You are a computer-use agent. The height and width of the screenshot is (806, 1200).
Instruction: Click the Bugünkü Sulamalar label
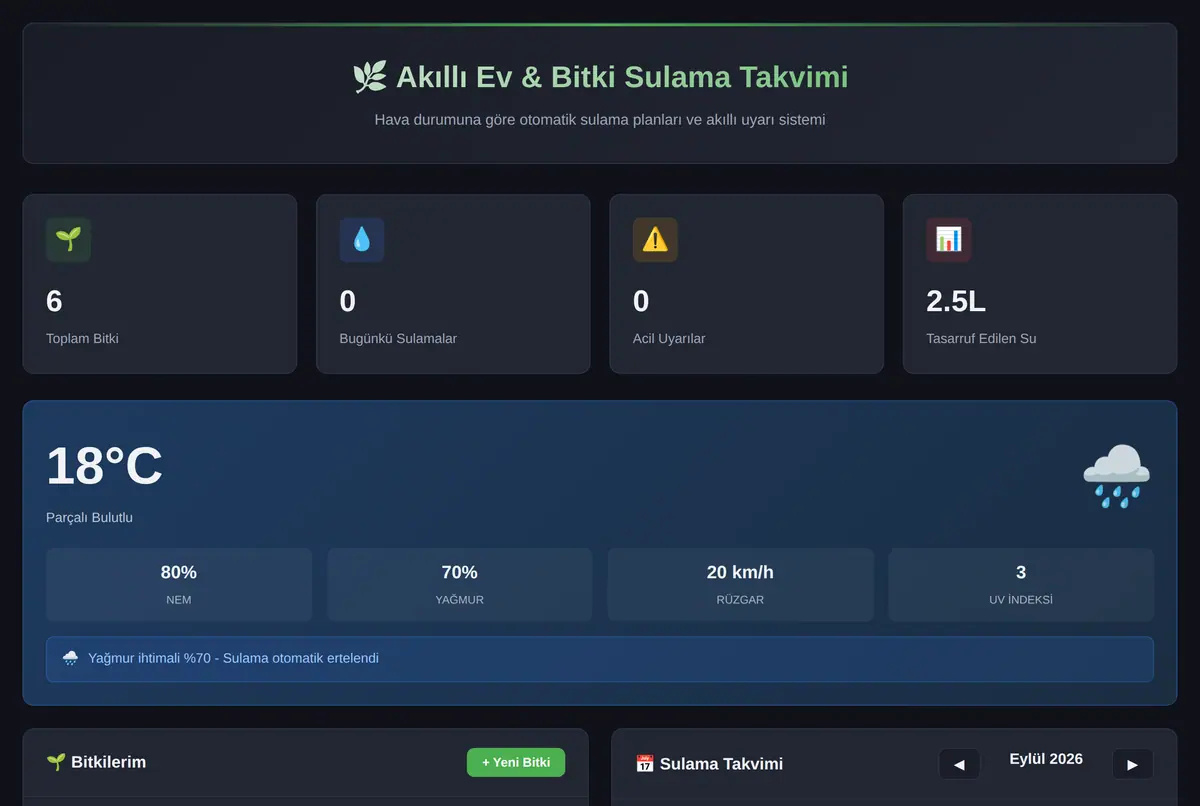[398, 339]
